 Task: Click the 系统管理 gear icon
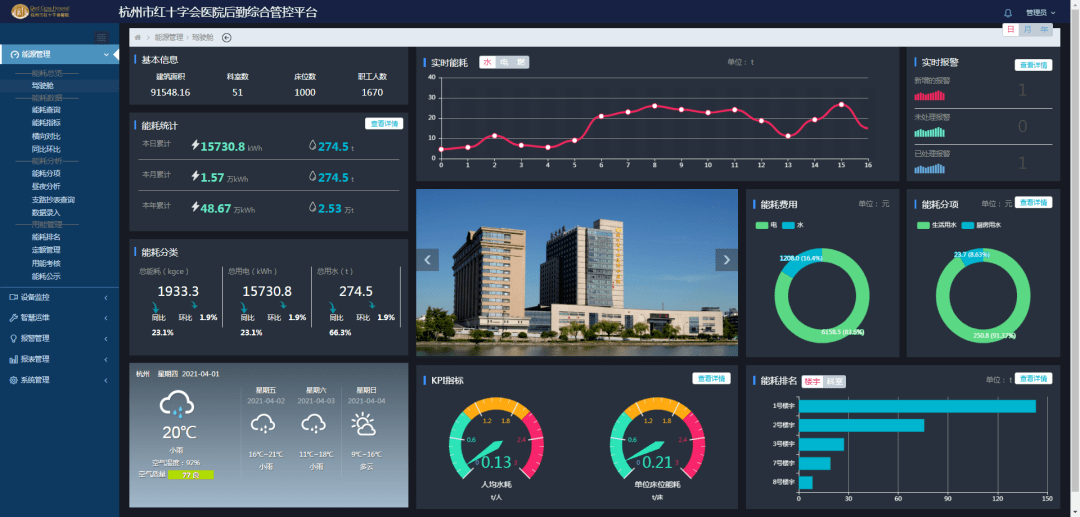click(14, 380)
